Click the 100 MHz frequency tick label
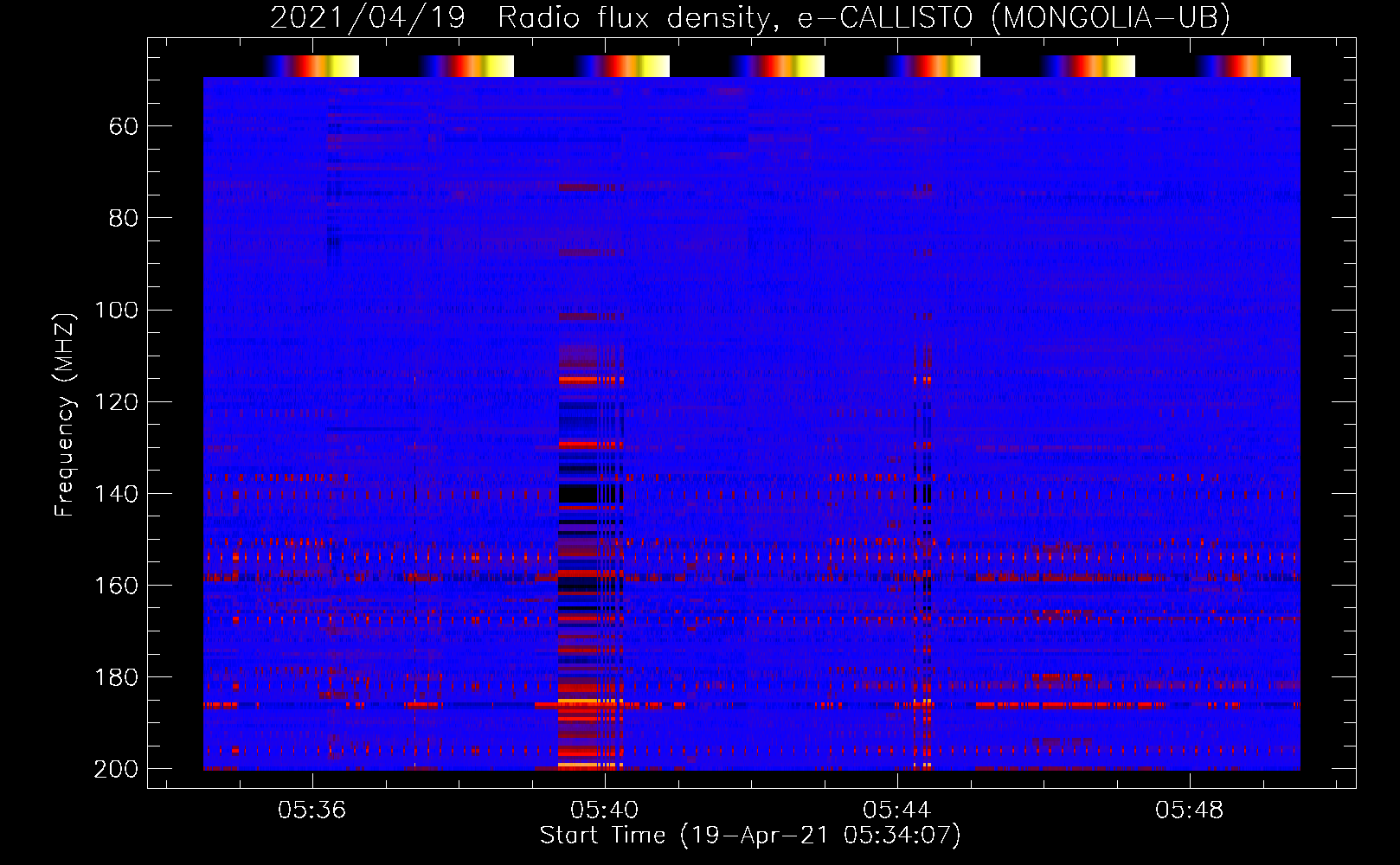 point(116,311)
